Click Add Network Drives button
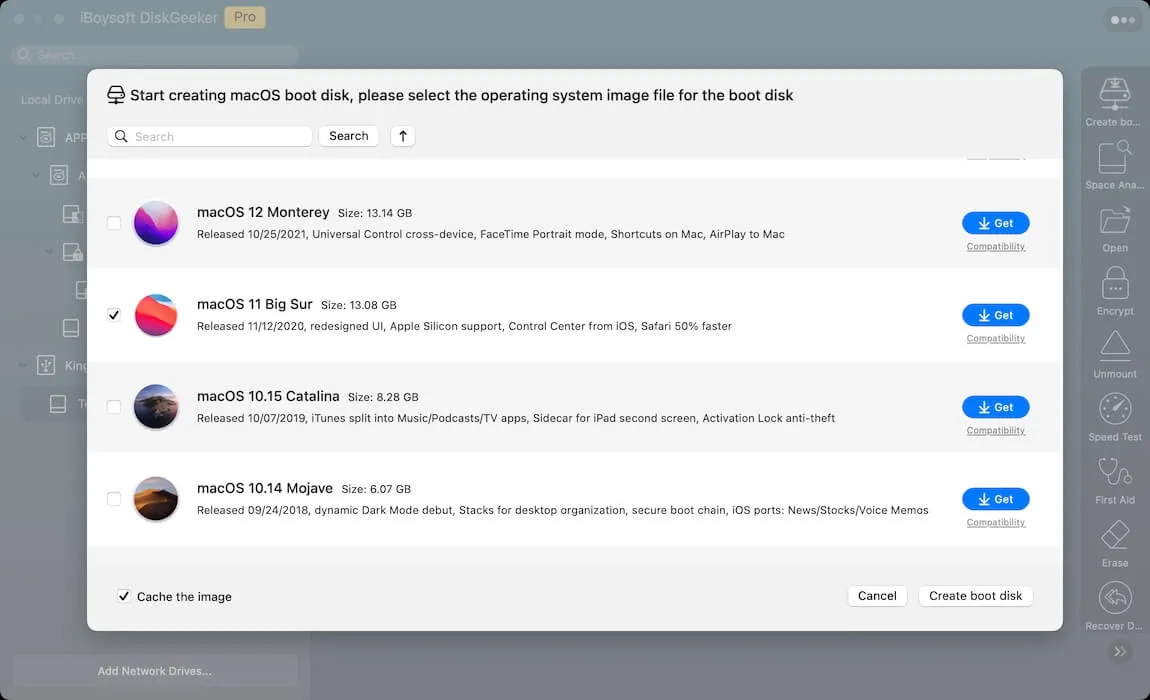1150x700 pixels. pyautogui.click(x=155, y=671)
